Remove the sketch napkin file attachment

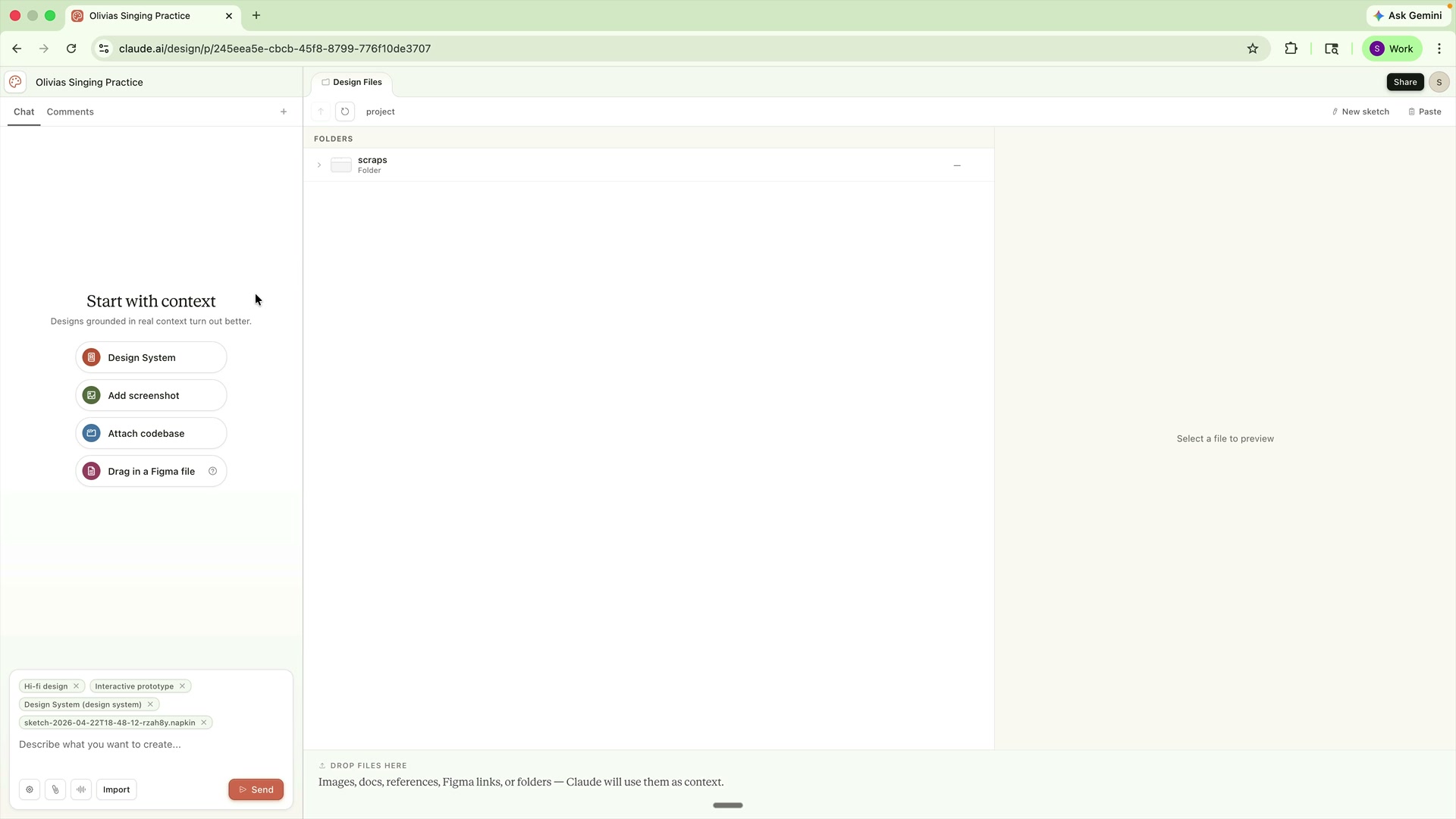tap(203, 723)
